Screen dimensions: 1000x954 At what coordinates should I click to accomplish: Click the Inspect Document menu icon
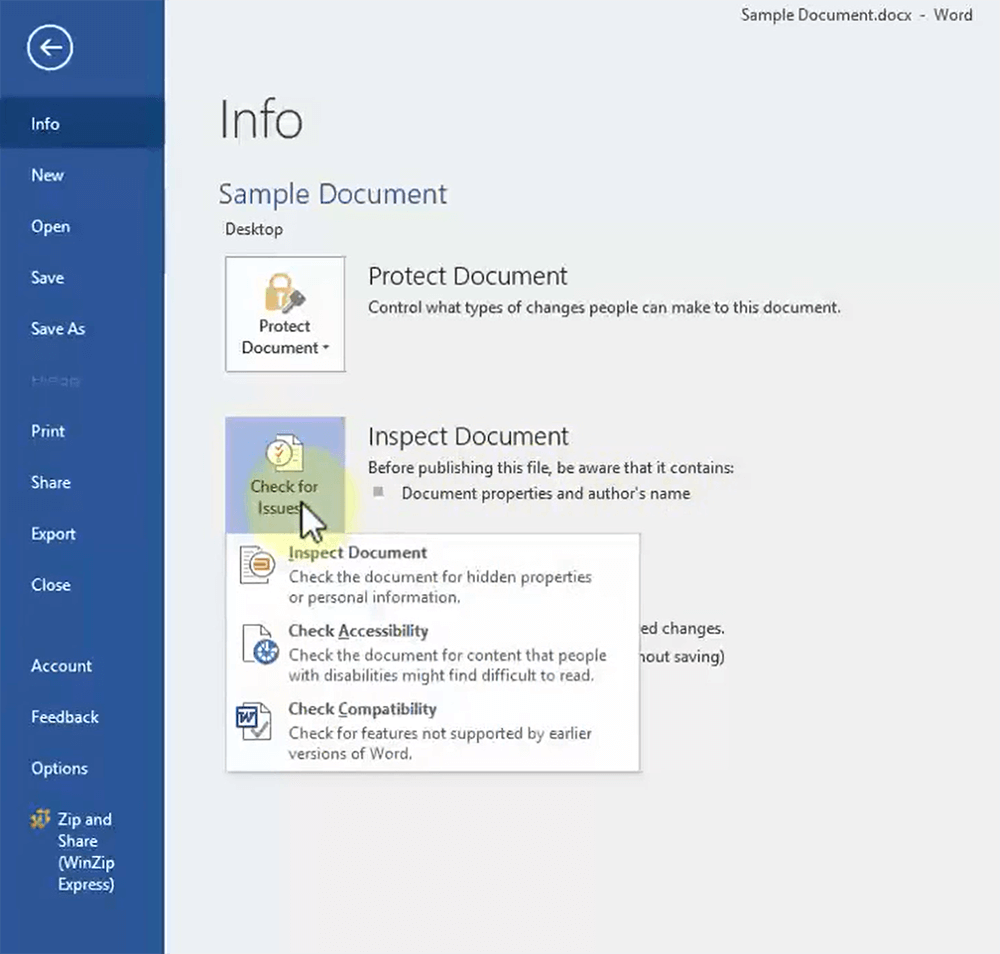[x=257, y=565]
